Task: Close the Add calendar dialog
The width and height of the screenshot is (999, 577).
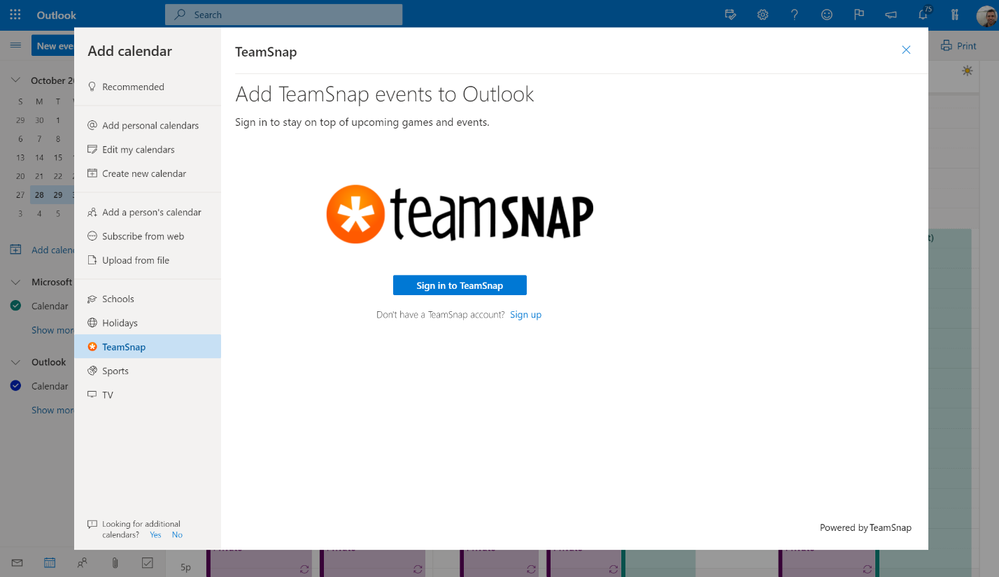Action: [x=906, y=50]
